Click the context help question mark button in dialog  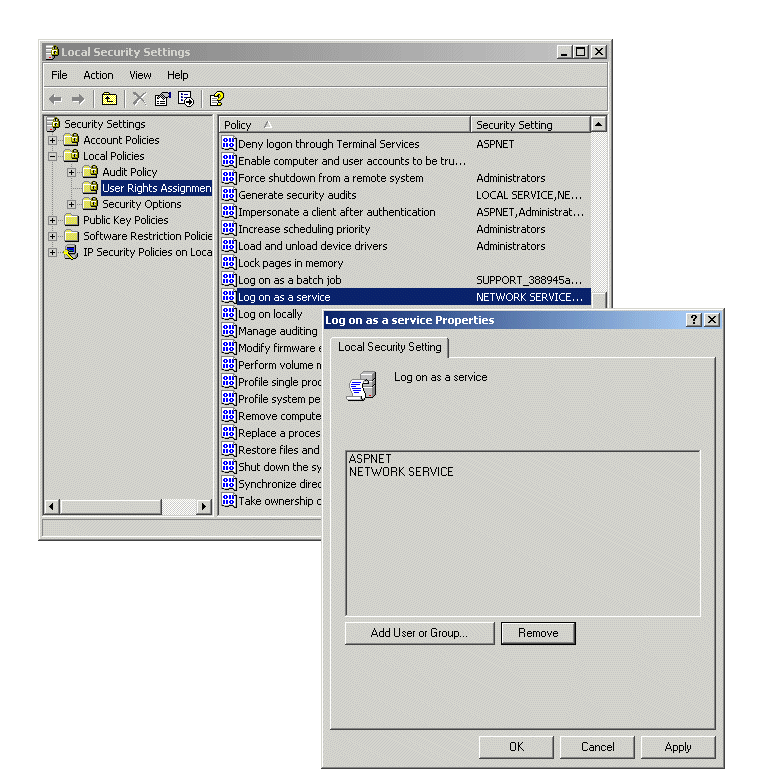(694, 320)
